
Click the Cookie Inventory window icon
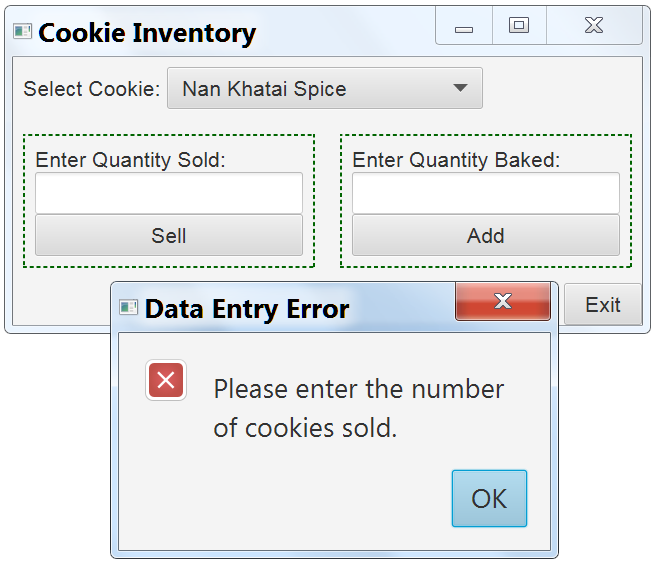pos(22,31)
